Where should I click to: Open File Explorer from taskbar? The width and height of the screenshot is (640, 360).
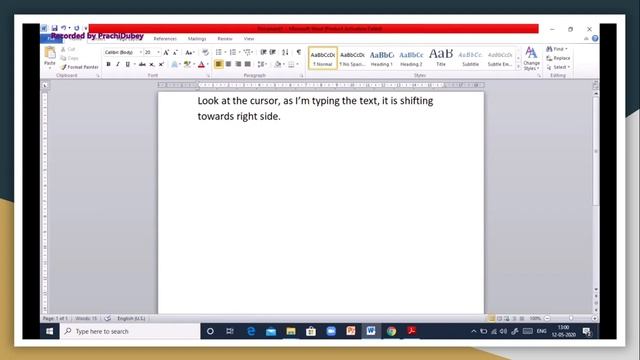coord(291,331)
